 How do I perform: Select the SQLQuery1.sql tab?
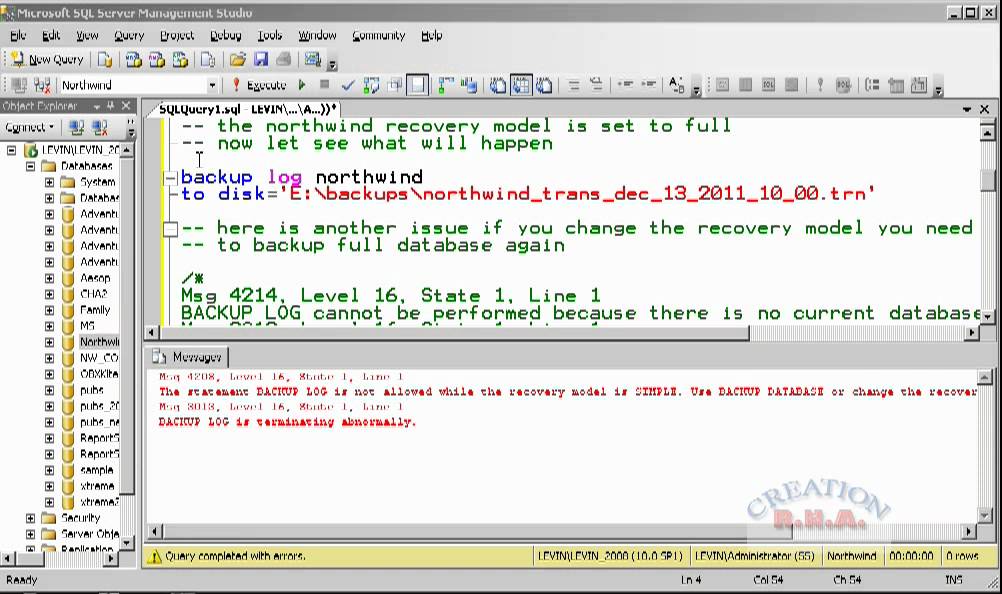(247, 109)
